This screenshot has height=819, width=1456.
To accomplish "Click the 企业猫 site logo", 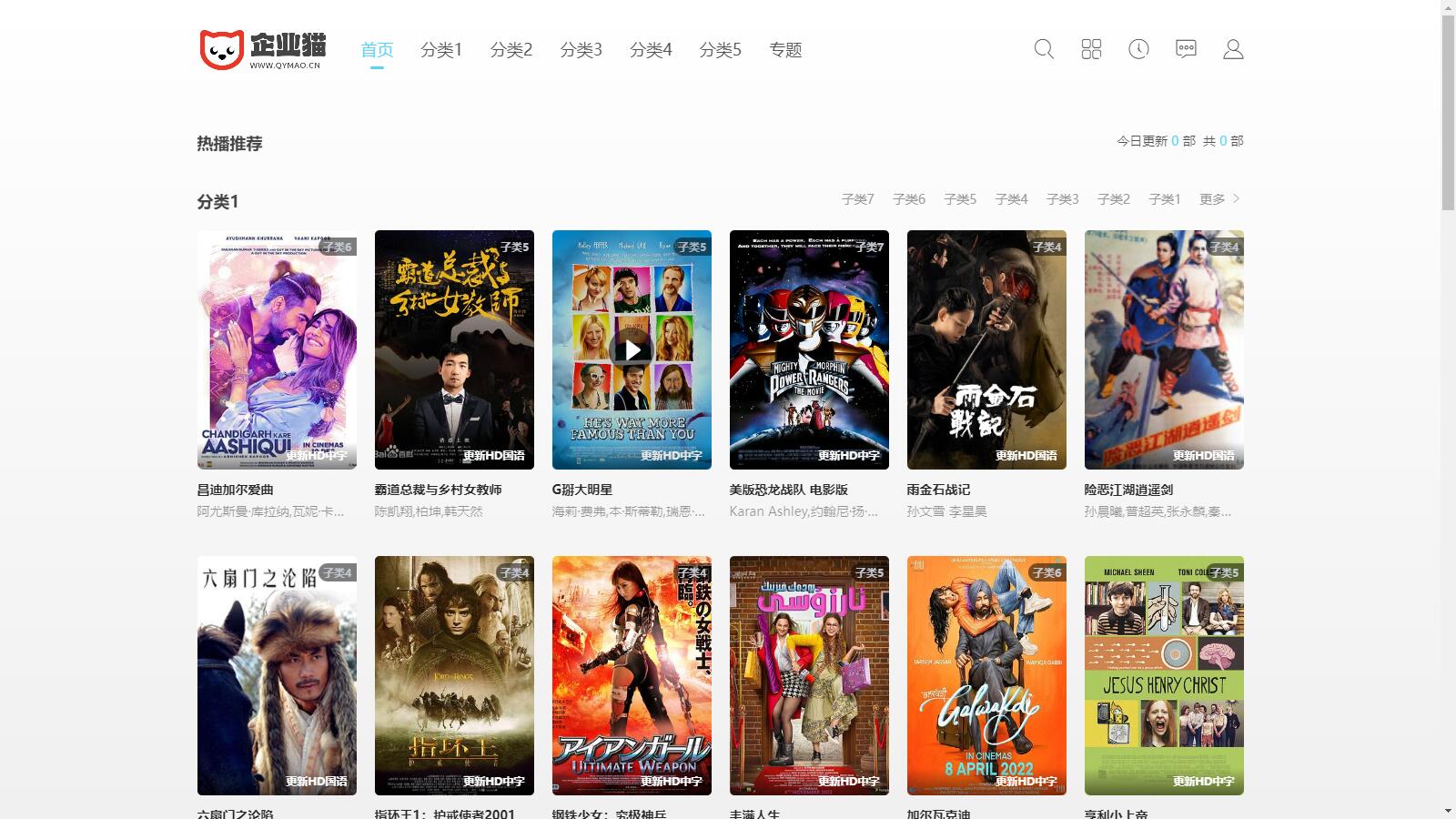I will pyautogui.click(x=262, y=49).
